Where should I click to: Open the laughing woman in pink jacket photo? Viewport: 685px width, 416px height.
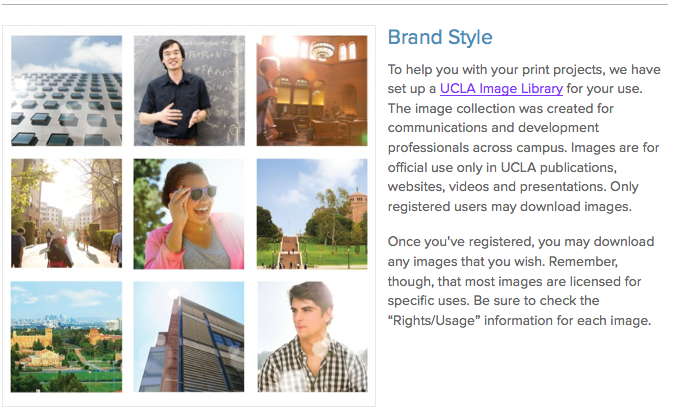(x=189, y=214)
